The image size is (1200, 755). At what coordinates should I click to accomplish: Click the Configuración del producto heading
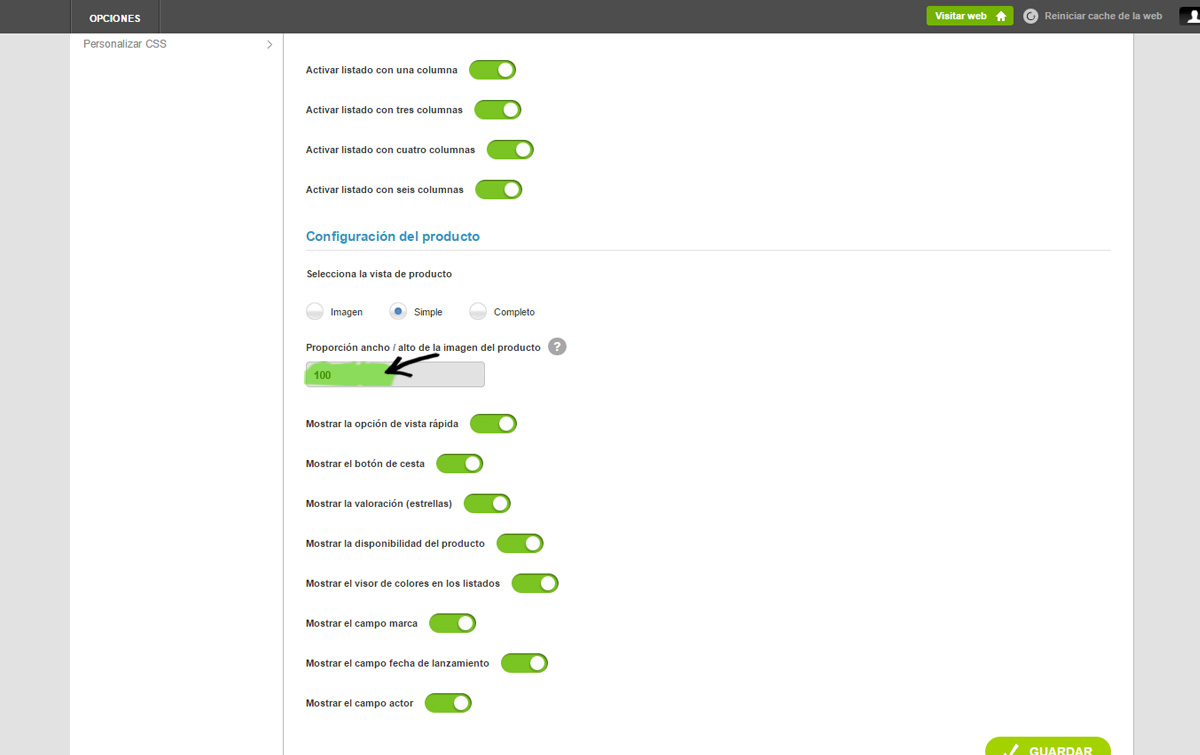coord(393,237)
